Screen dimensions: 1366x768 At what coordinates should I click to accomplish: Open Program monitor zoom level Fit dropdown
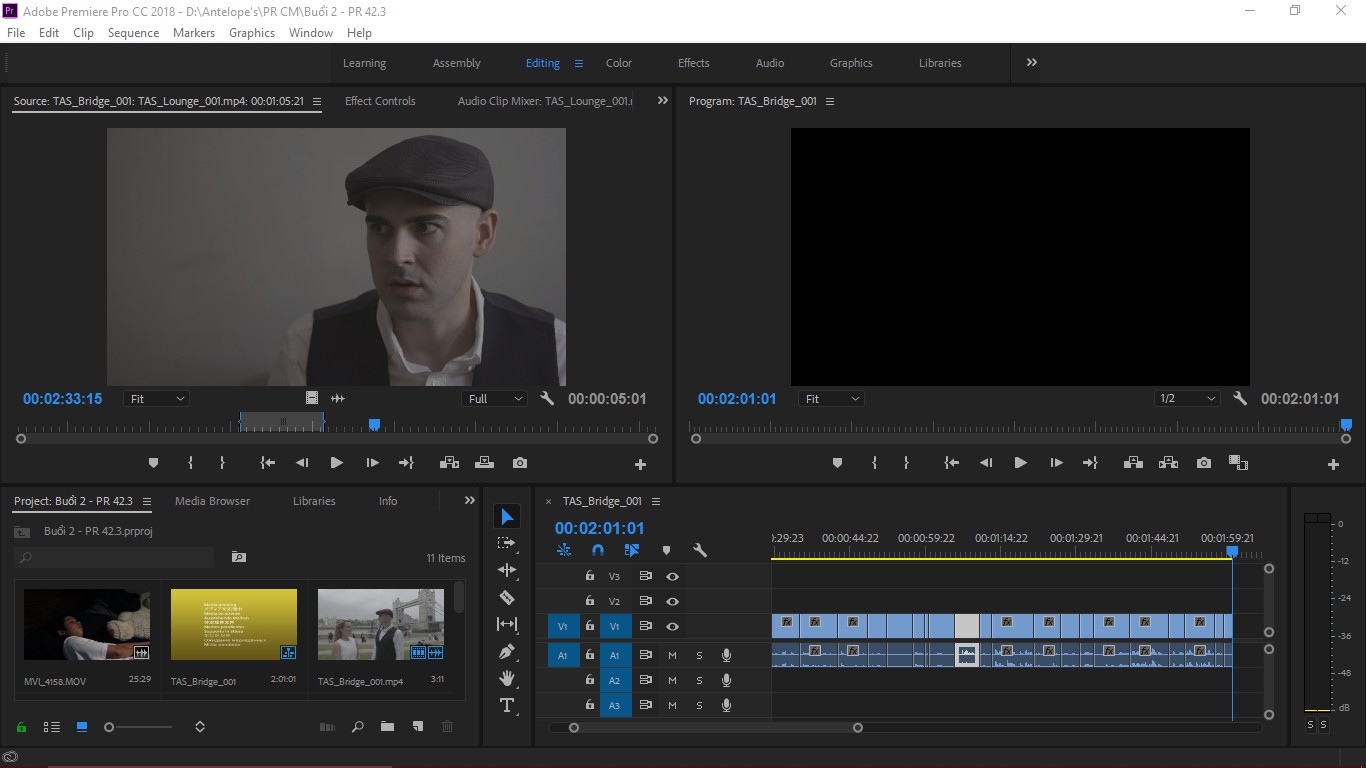click(833, 398)
